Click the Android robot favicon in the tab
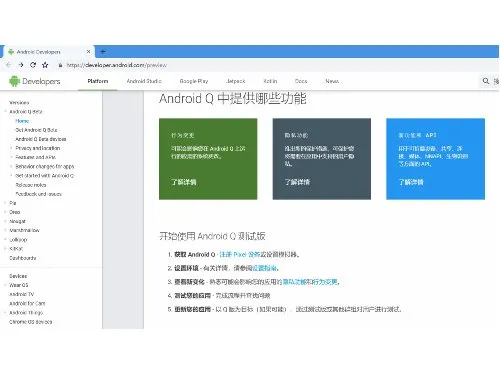The width and height of the screenshot is (500, 375). [11, 52]
